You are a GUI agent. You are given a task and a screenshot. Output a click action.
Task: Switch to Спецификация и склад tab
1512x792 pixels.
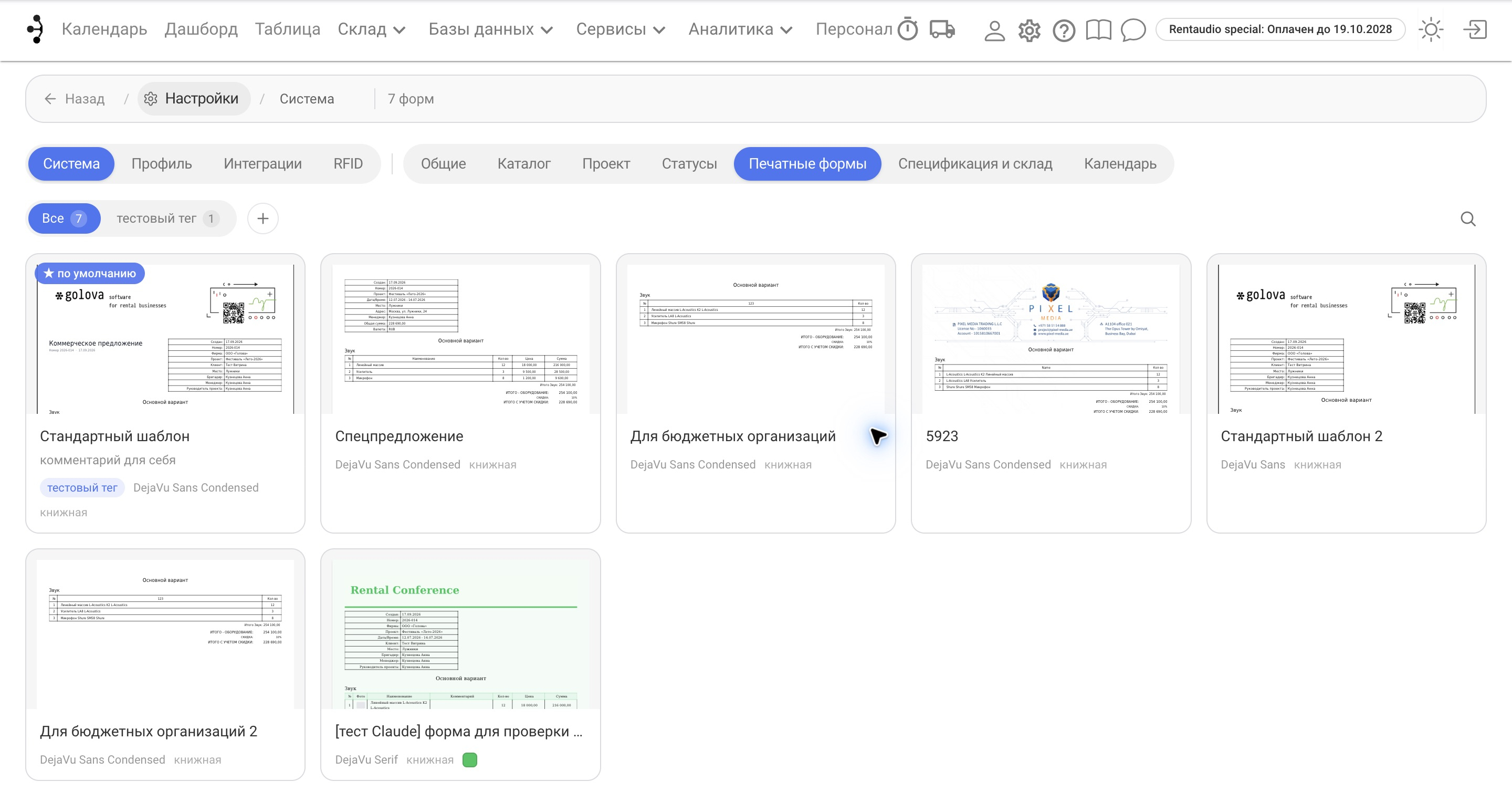[x=975, y=164]
